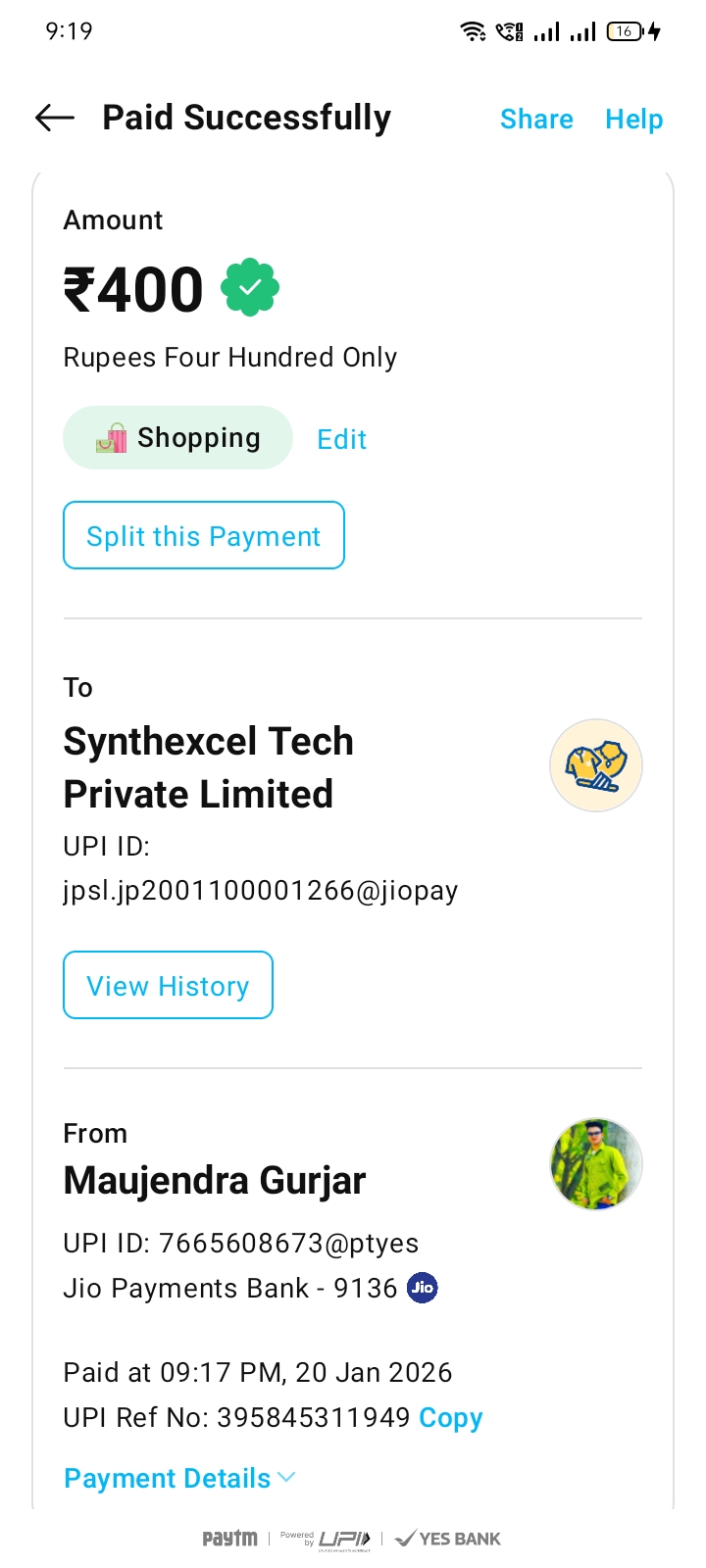Tap Maujendra Gurjar's profile photo
Viewport: 706px width, 1568px height.
click(595, 1164)
